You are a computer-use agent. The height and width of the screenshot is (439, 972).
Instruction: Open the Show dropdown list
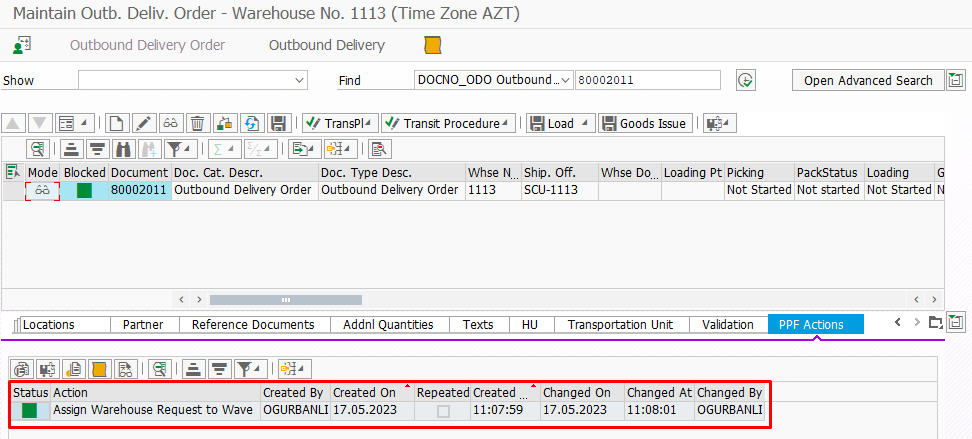click(299, 80)
